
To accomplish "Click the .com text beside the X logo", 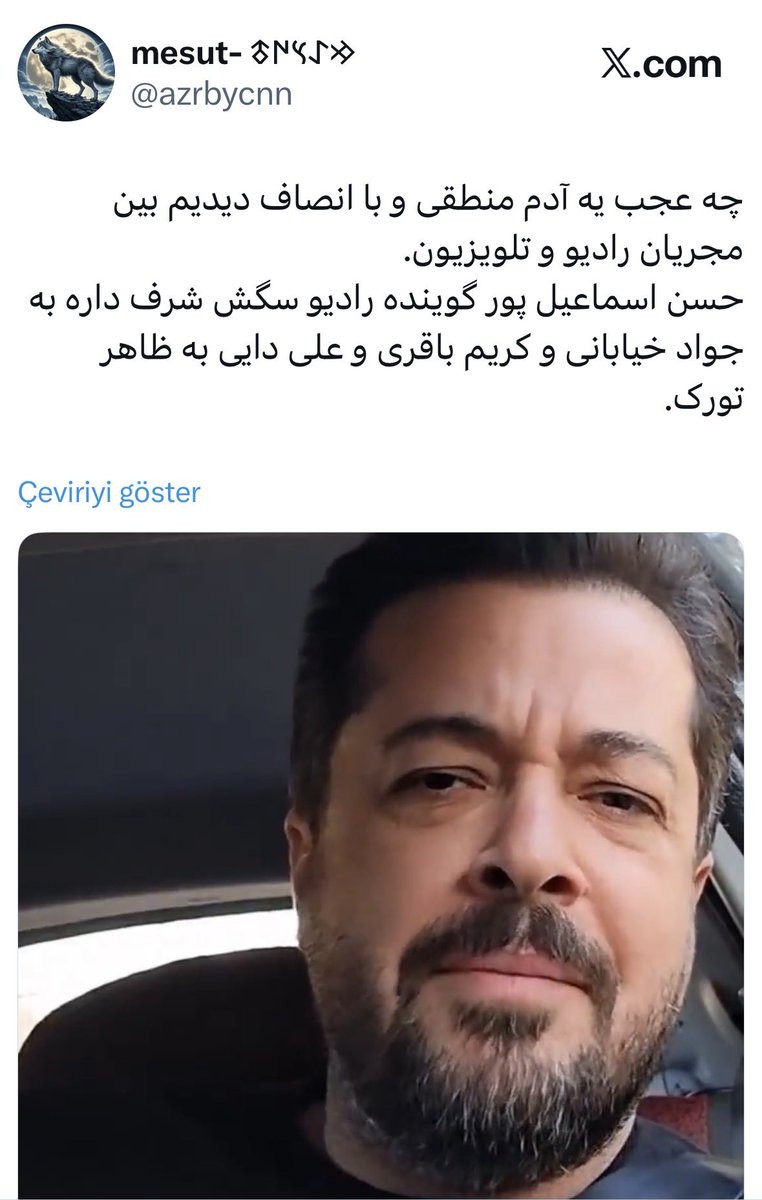I will (x=679, y=65).
